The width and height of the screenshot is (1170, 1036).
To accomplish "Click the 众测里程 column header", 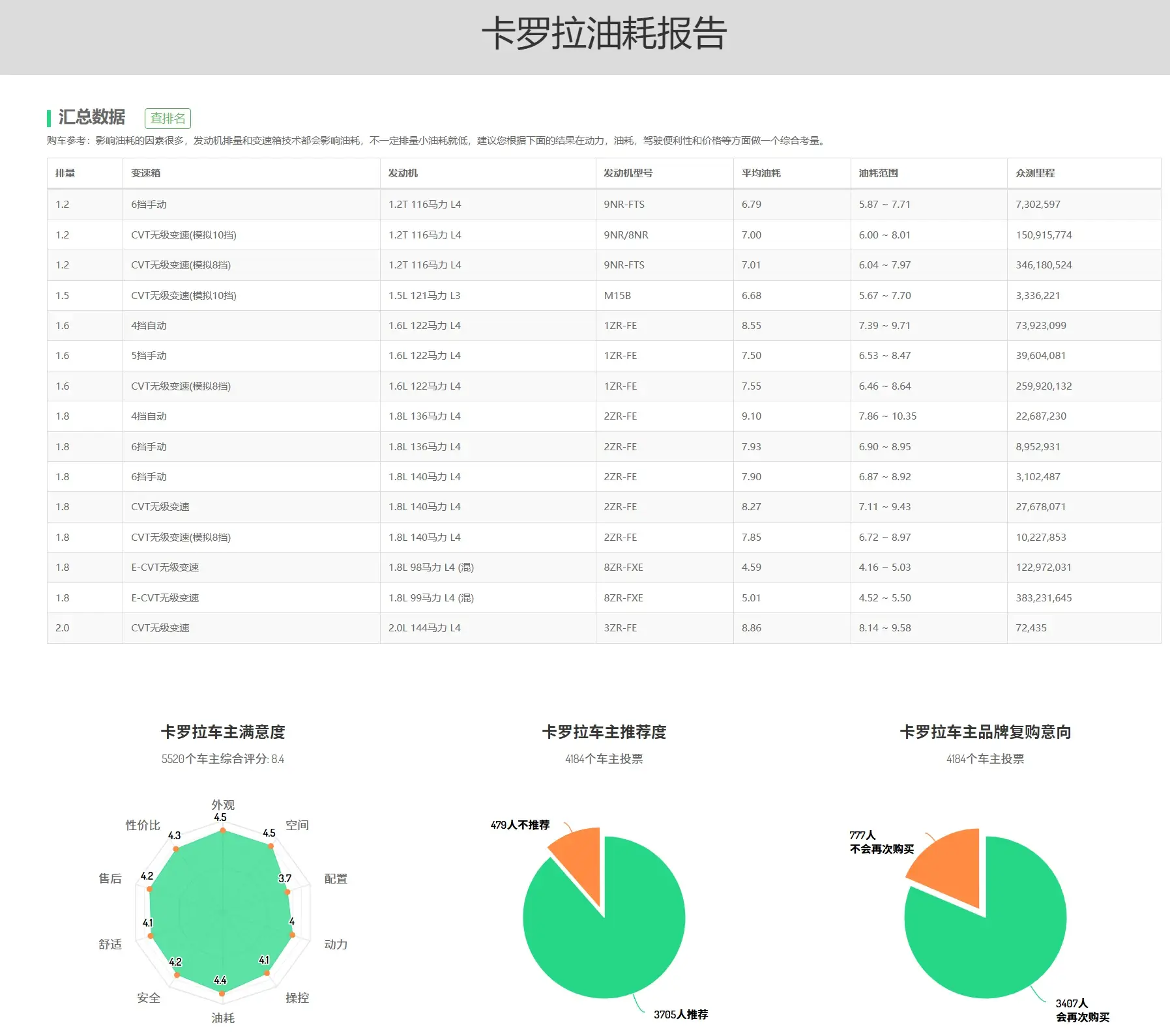I will [x=1034, y=173].
